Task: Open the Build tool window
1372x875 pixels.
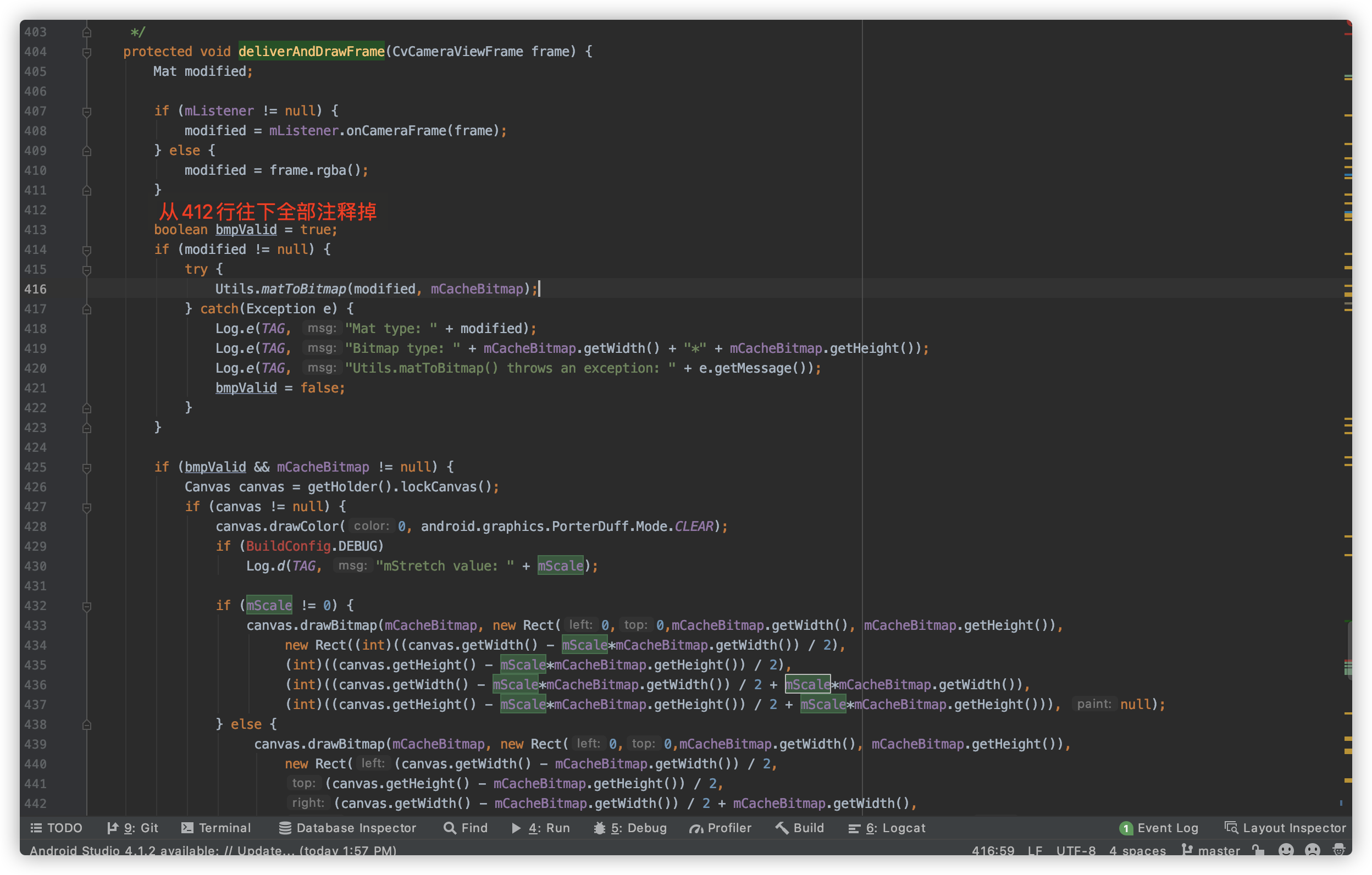Action: tap(800, 828)
